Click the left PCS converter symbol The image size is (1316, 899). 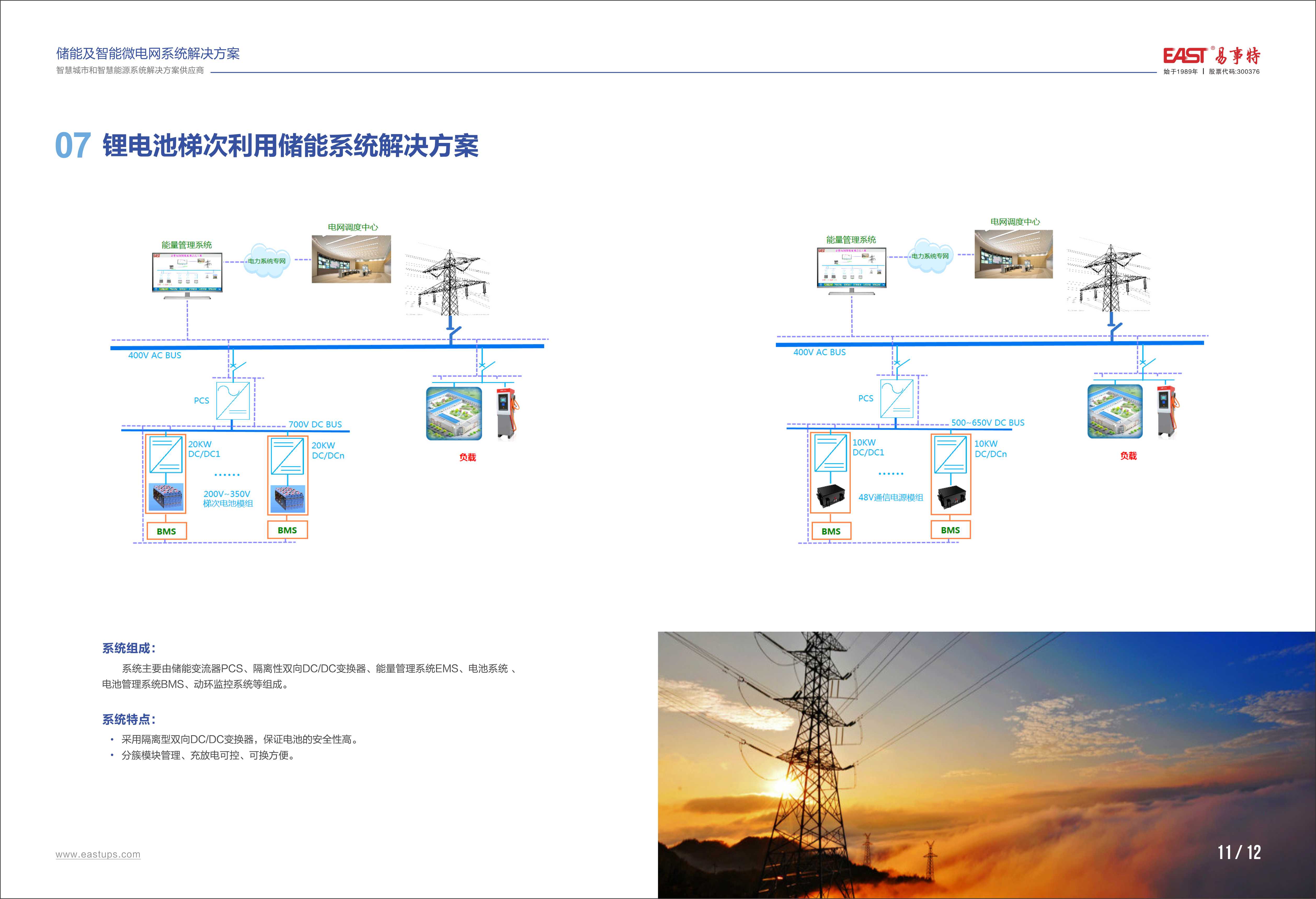pyautogui.click(x=233, y=400)
